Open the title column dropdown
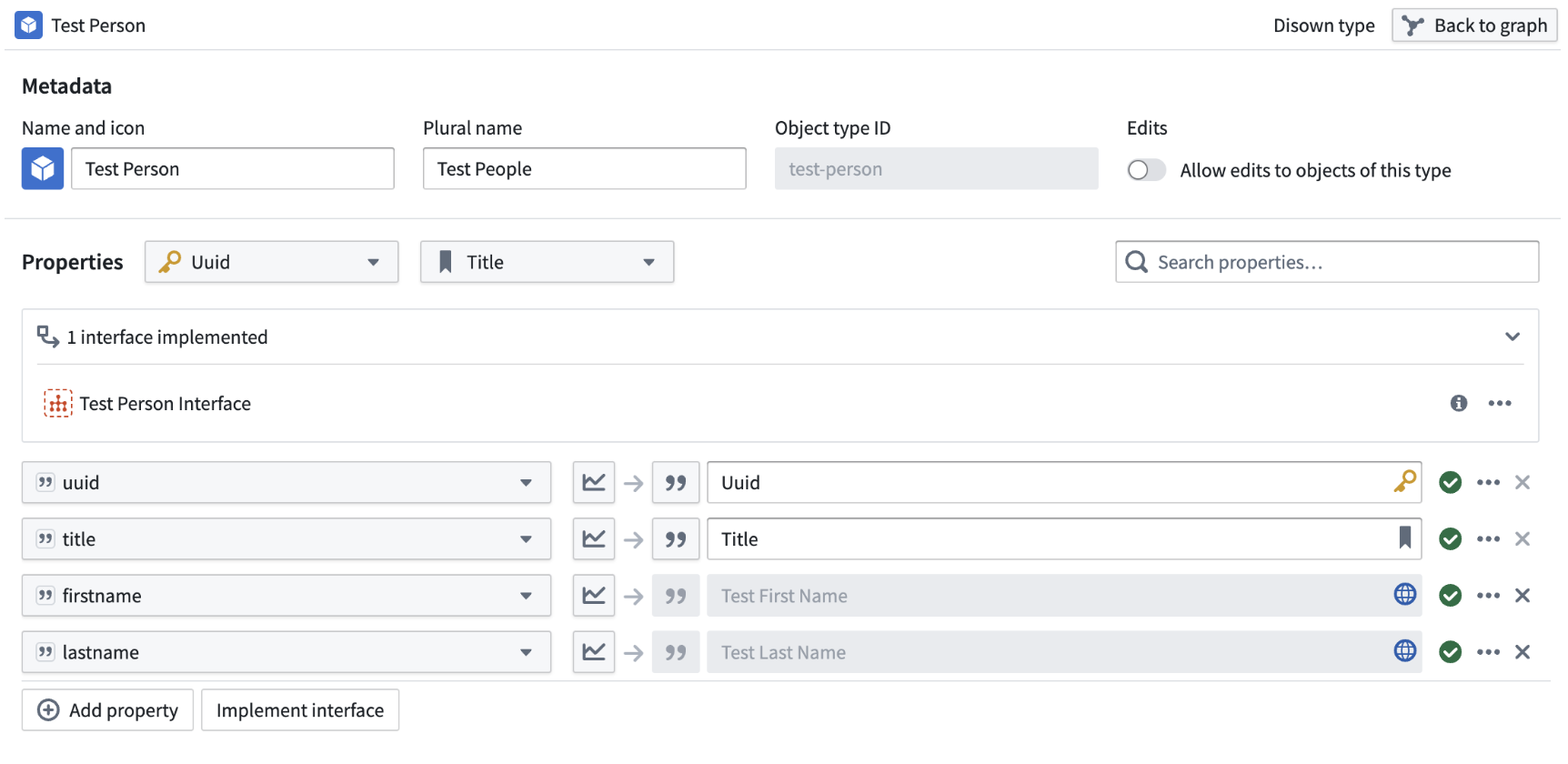 tap(286, 538)
